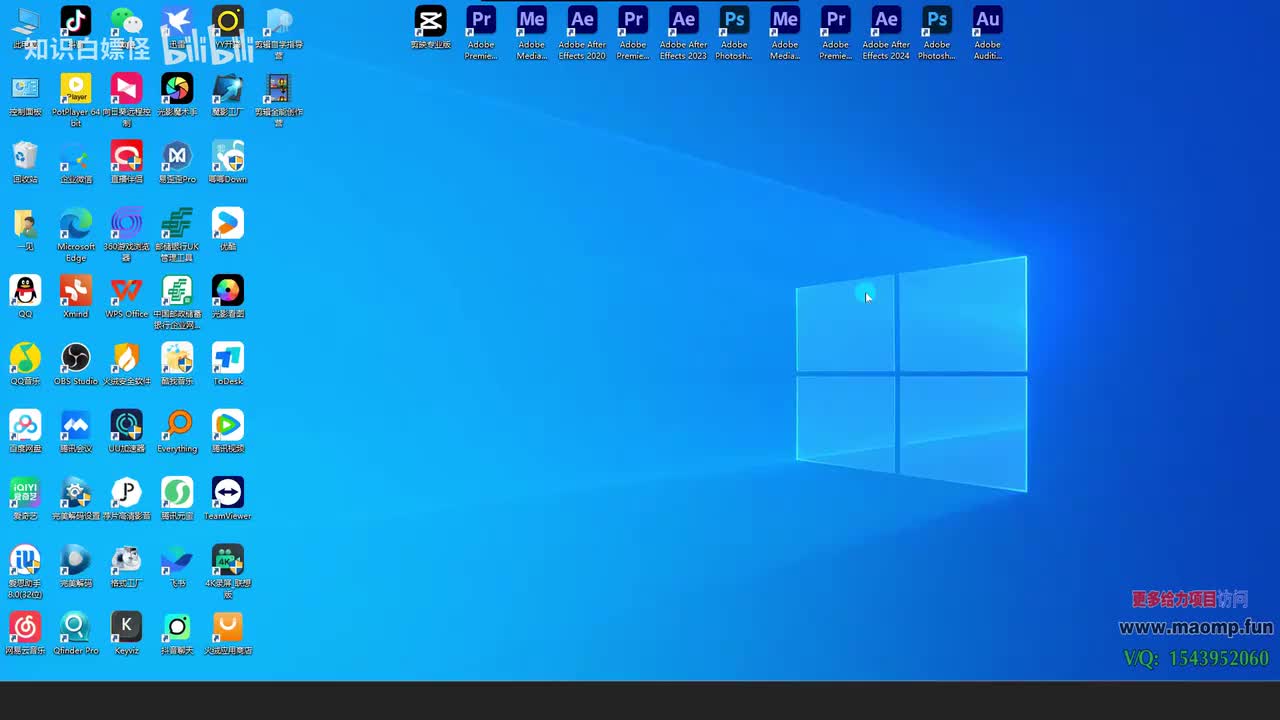Select the 百度网盘 desktop shortcut
Image resolution: width=1280 pixels, height=720 pixels.
pos(25,425)
